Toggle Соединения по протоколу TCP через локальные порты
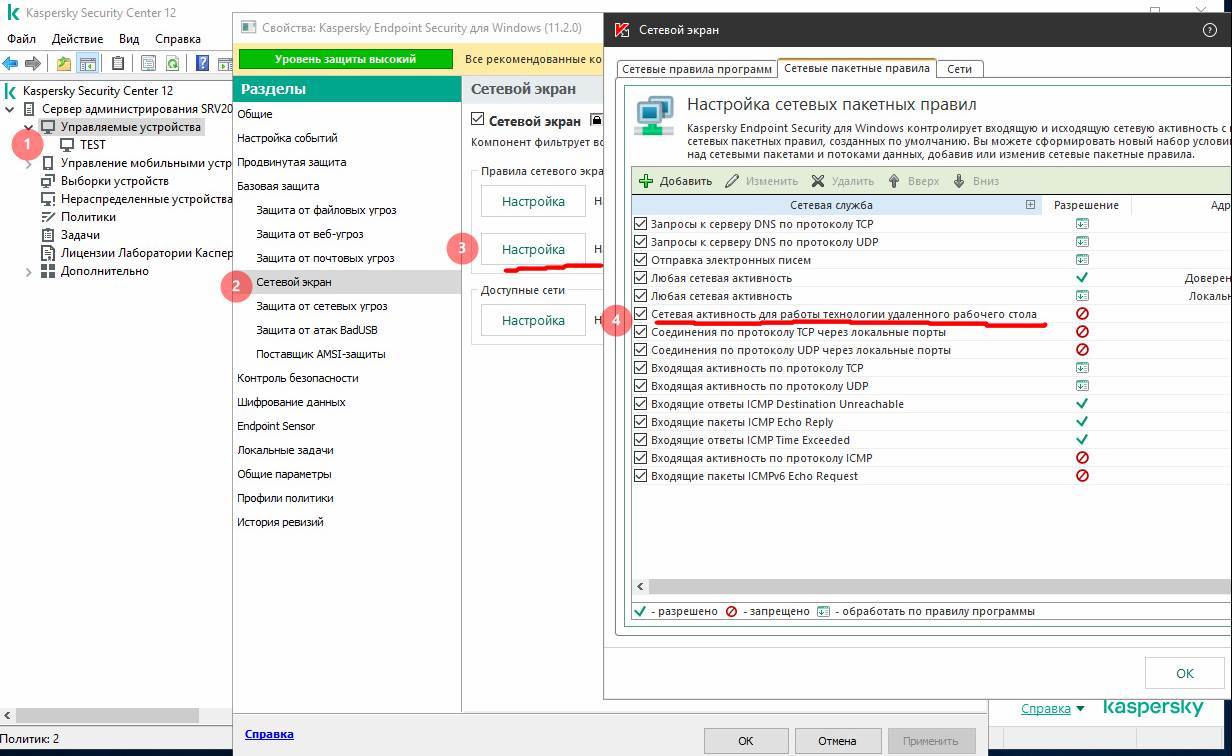The height and width of the screenshot is (756, 1232). click(641, 332)
